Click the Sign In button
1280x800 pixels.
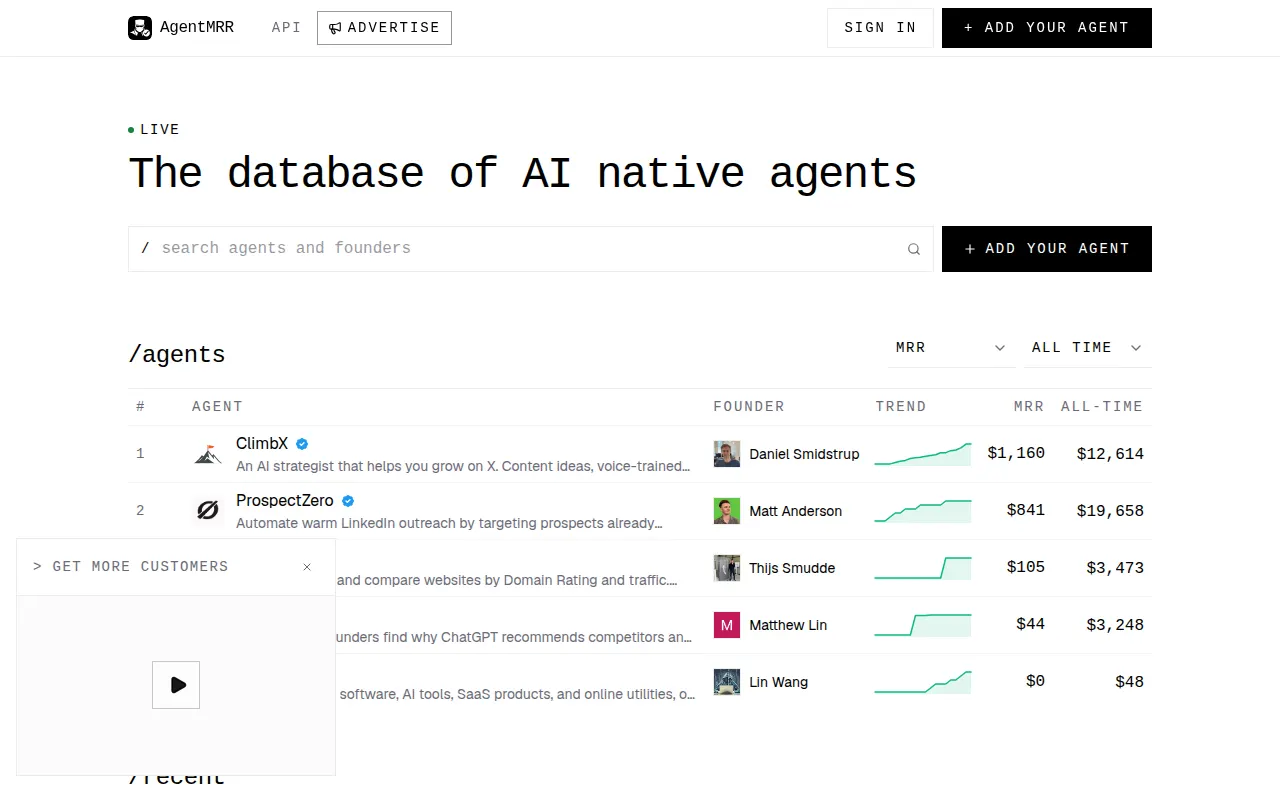click(880, 28)
